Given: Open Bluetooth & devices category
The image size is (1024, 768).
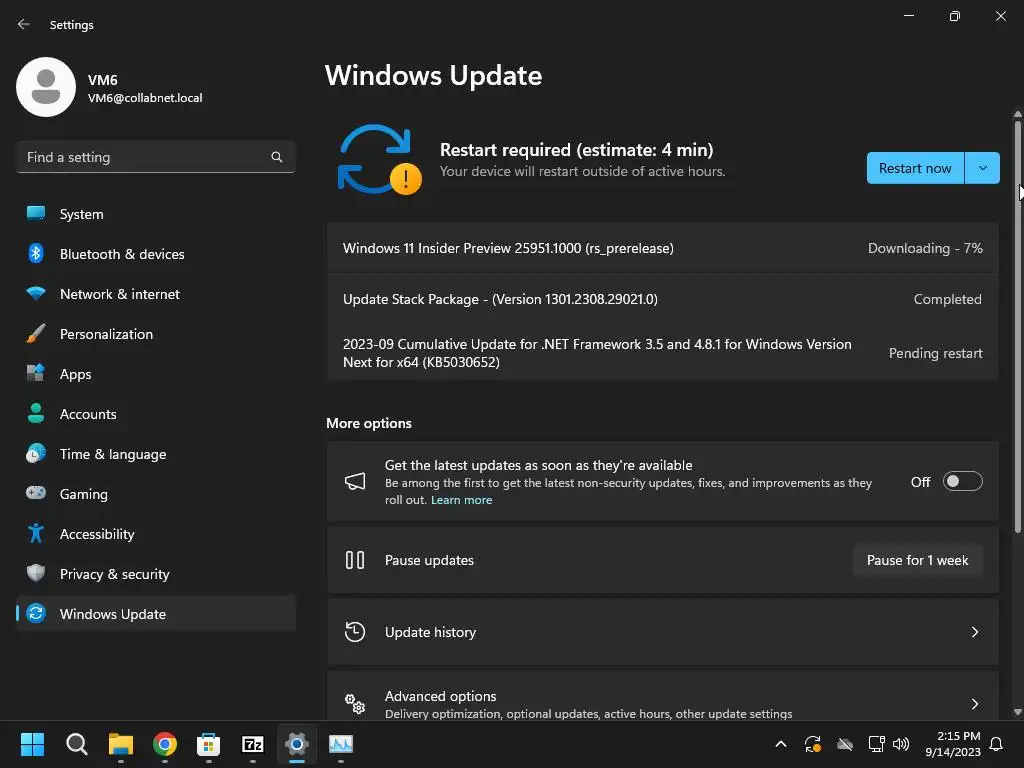Looking at the screenshot, I should [x=155, y=254].
